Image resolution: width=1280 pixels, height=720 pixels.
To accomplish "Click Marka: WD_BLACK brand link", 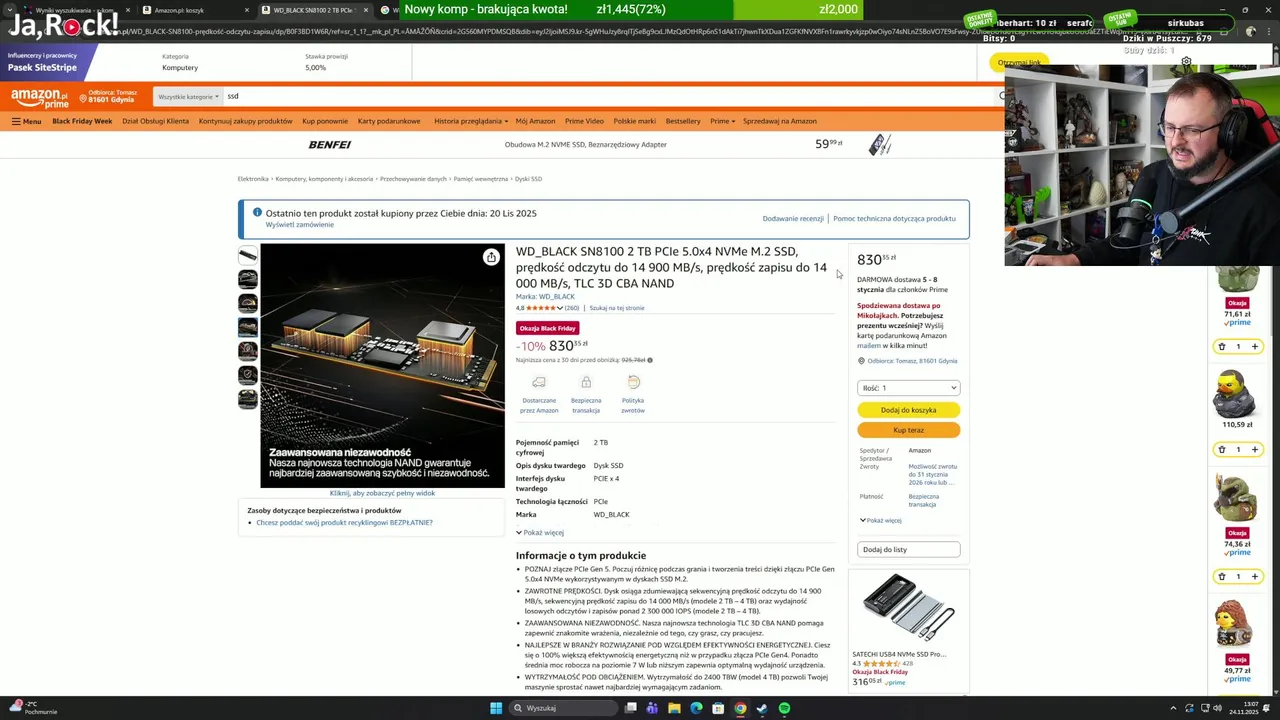I will (545, 297).
